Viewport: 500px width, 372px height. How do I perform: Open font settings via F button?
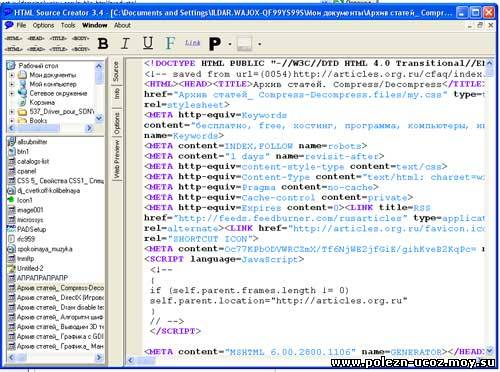170,43
